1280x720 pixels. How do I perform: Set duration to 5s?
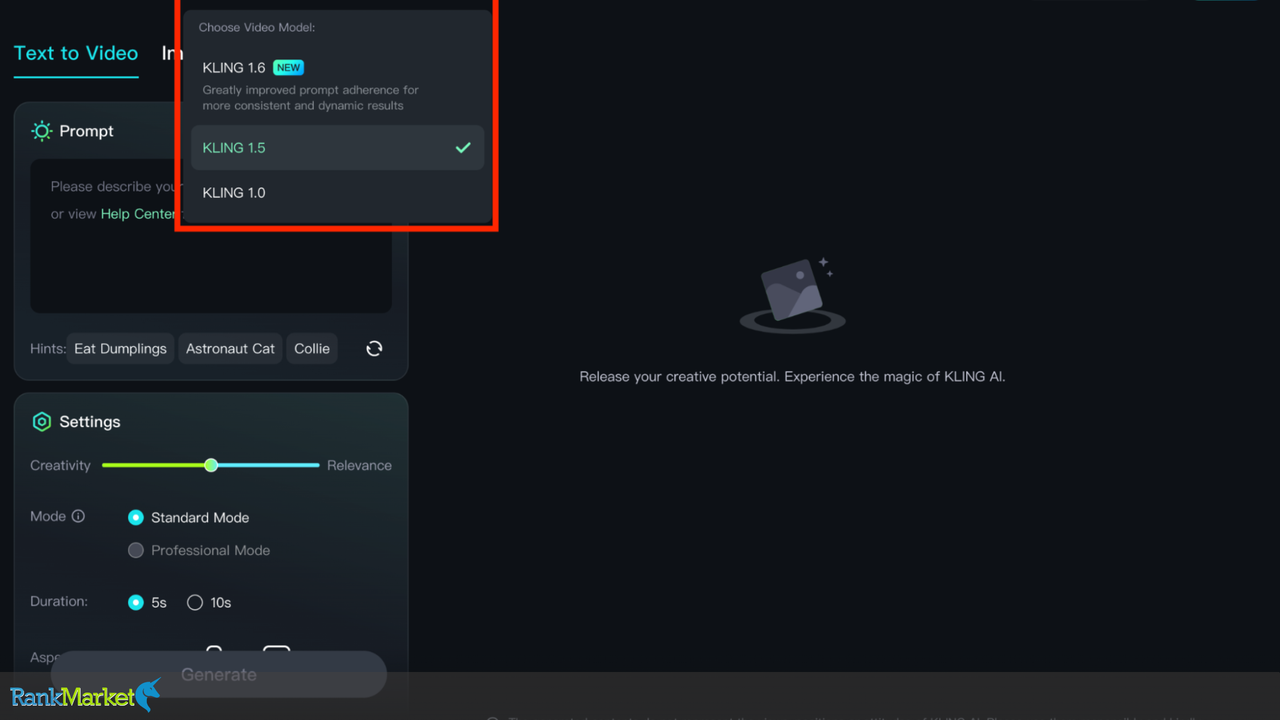pos(147,602)
